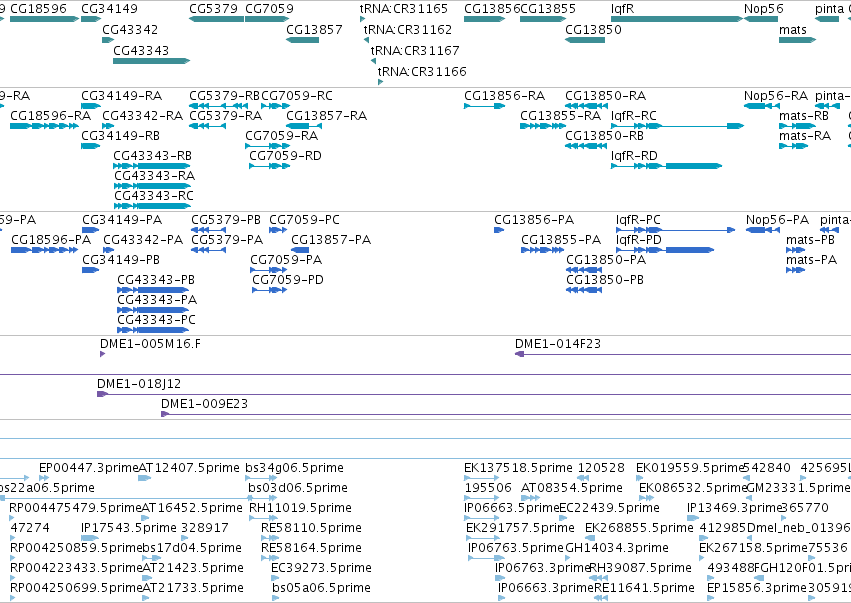Click the DME1-014F23 clone arrow
Screen dimensions: 851x603
point(519,354)
